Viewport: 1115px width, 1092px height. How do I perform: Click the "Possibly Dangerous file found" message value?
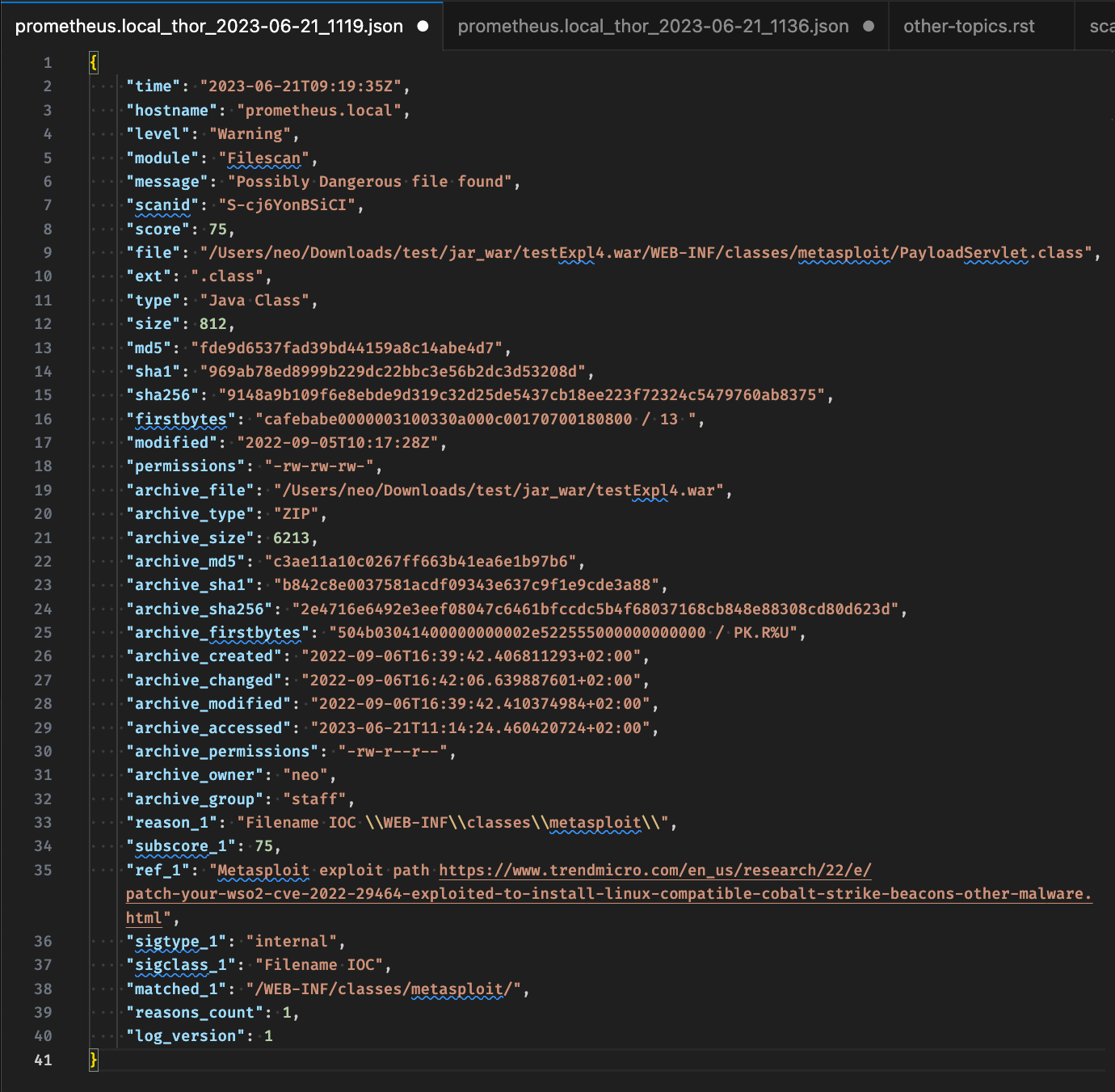tap(373, 182)
